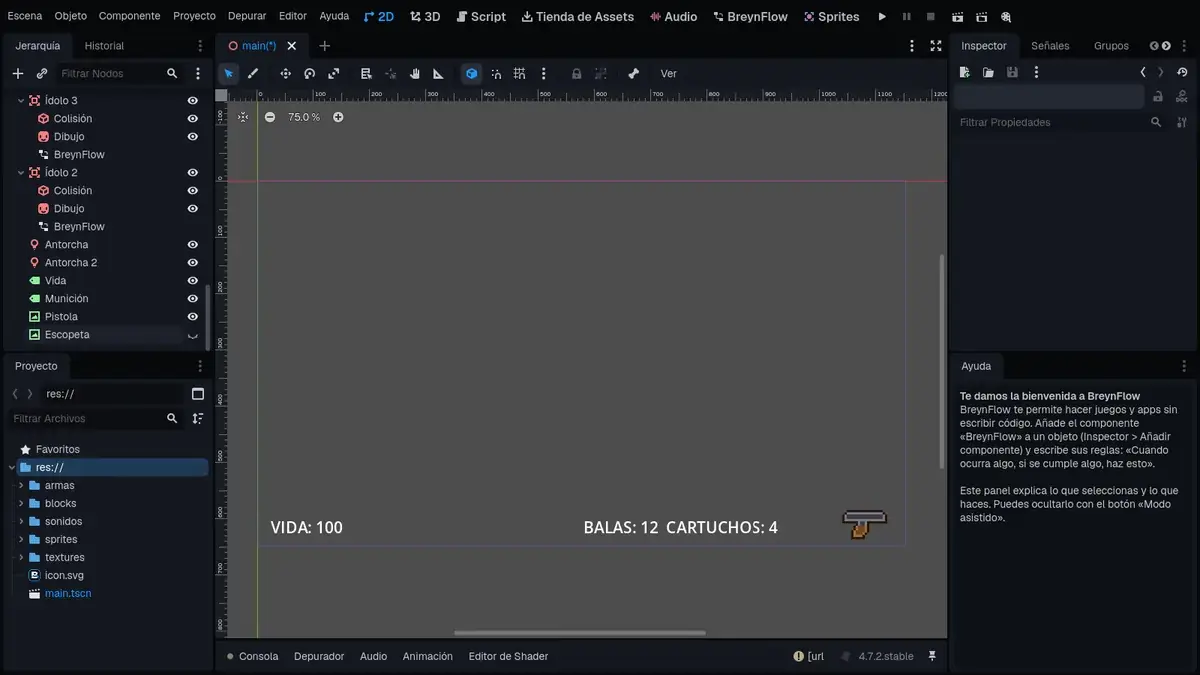
Task: Toggle the blue smart snap cube
Action: (471, 73)
